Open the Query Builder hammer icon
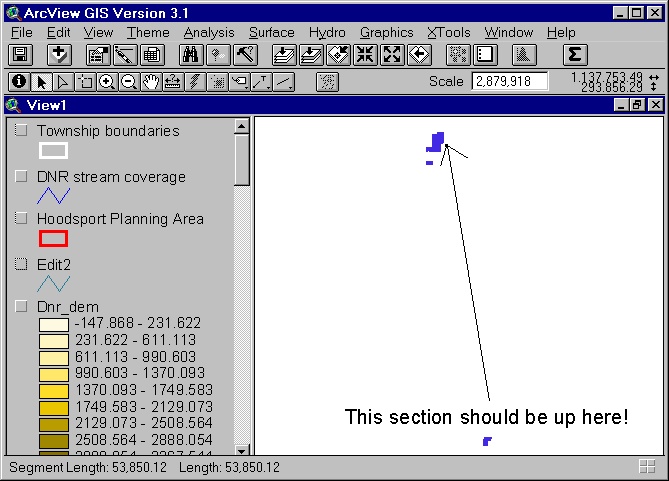The width and height of the screenshot is (669, 481). coord(245,55)
